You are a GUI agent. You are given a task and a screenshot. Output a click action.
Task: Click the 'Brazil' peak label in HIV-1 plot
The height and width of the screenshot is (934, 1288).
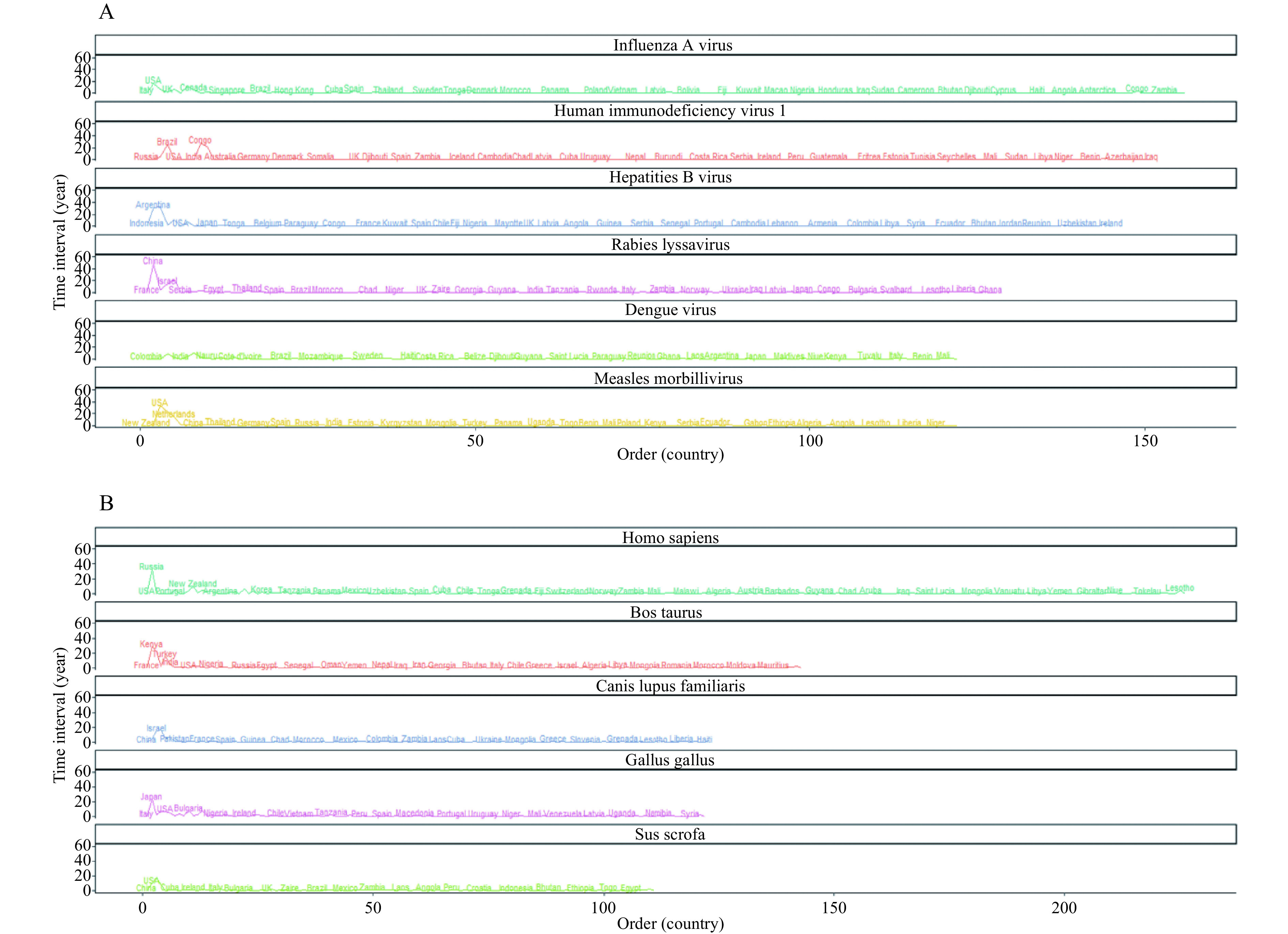point(167,142)
